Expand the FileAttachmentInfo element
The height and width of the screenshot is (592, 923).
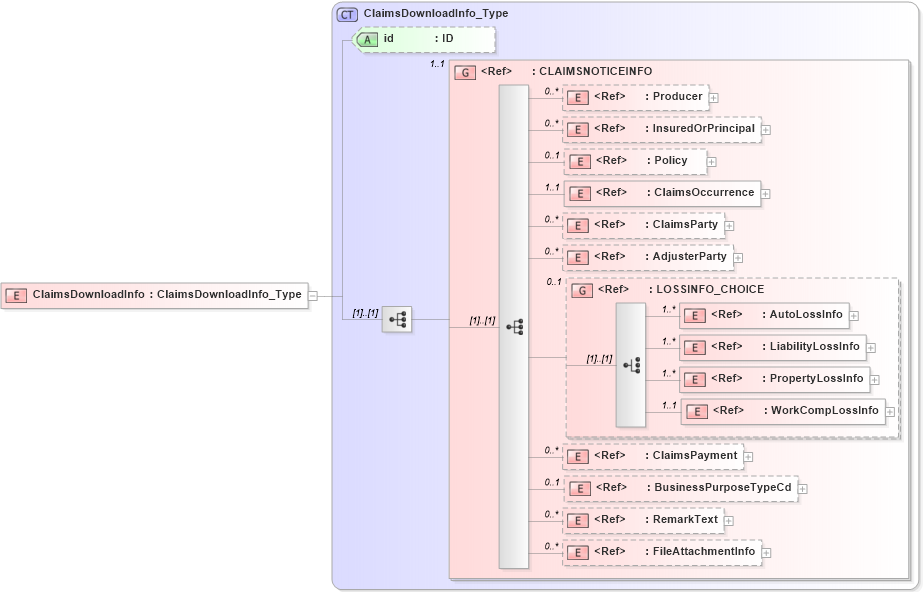(765, 551)
